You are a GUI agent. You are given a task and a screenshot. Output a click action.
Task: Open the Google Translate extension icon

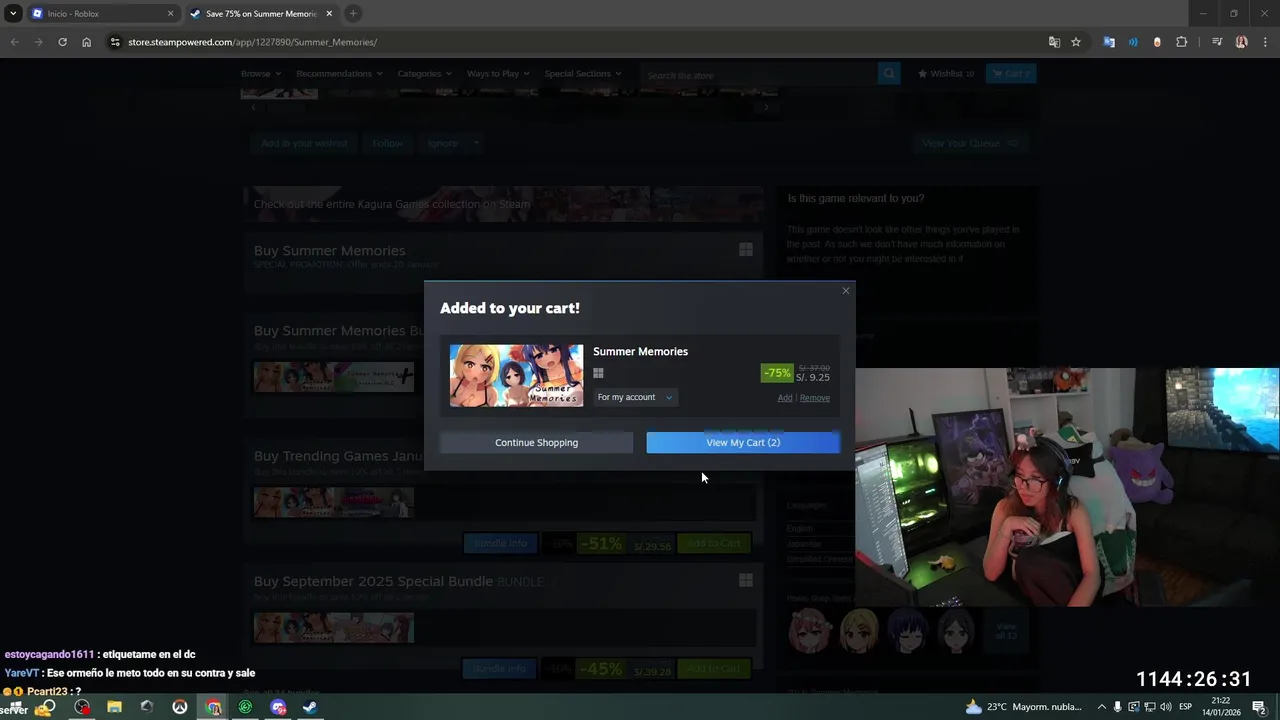coord(1109,42)
